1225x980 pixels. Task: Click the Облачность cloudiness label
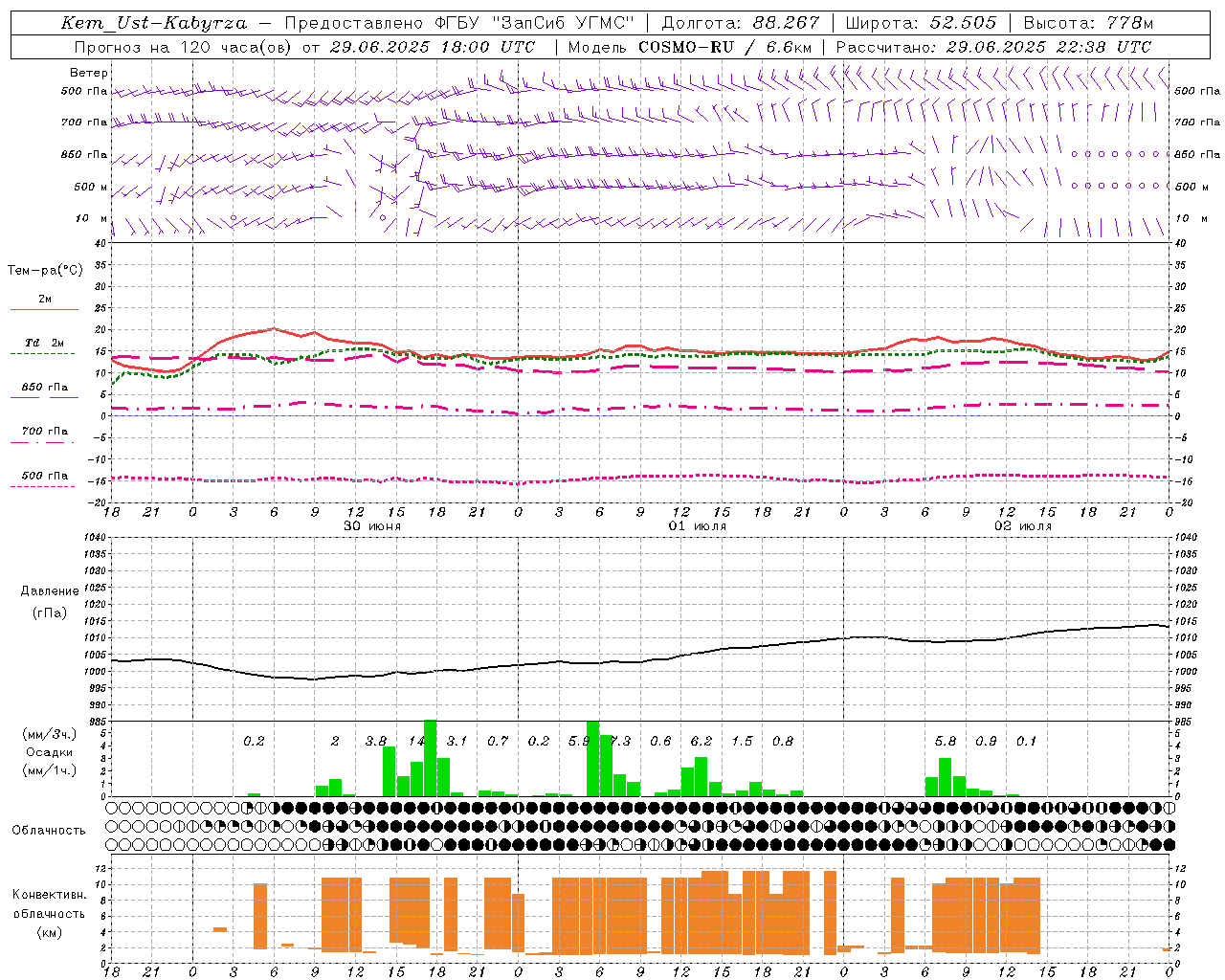pos(49,830)
